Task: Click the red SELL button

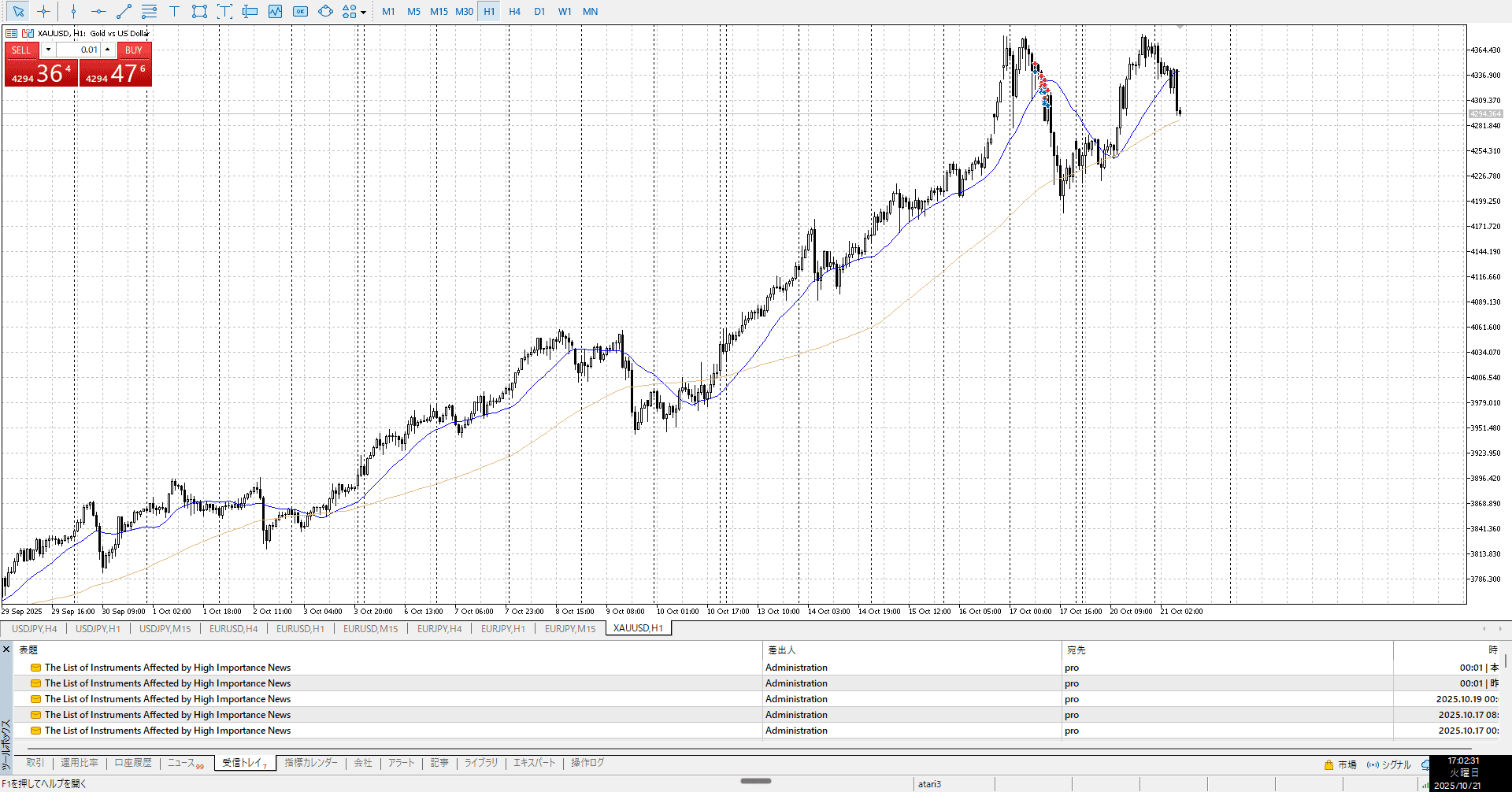Action: tap(21, 50)
